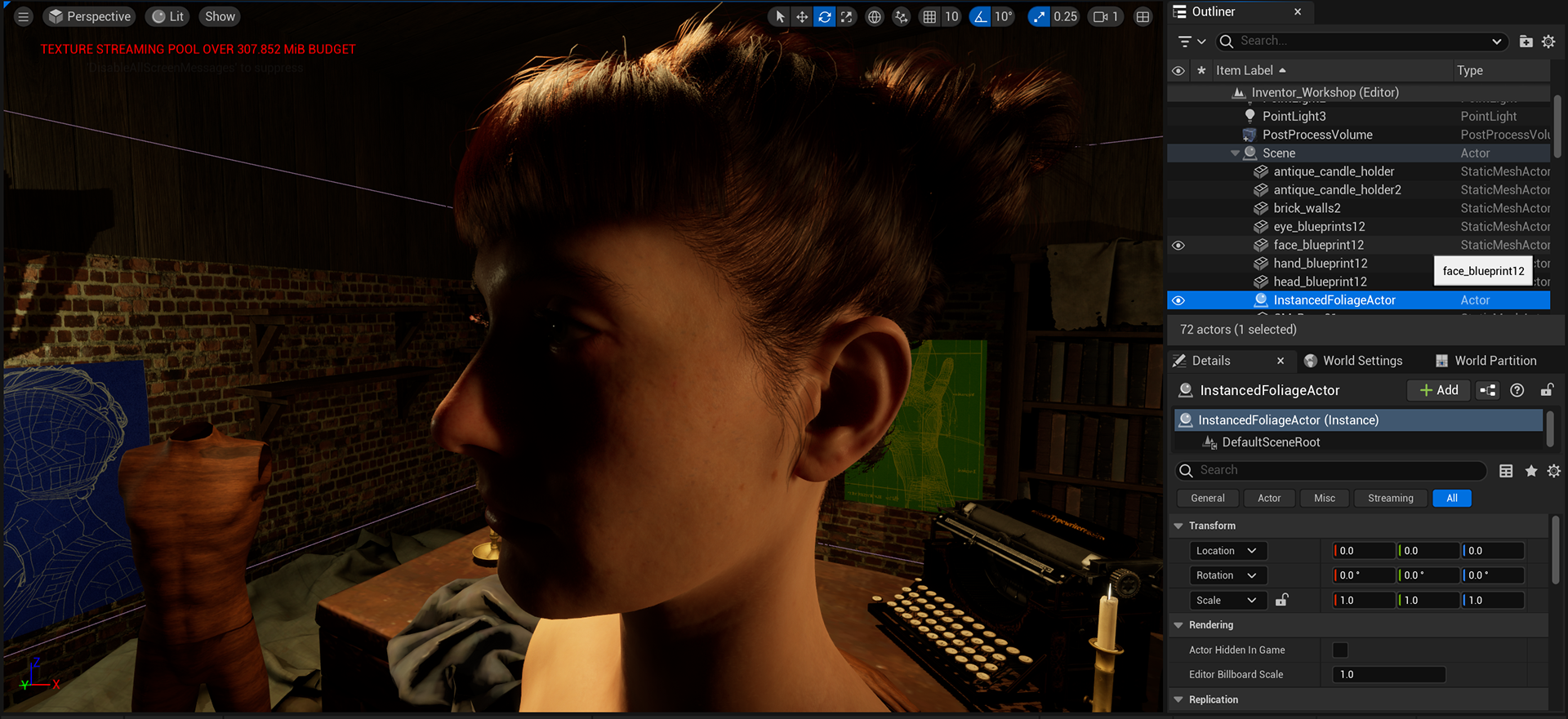This screenshot has width=1568, height=719.
Task: Toggle world/local coordinate space globe icon
Action: [x=875, y=16]
